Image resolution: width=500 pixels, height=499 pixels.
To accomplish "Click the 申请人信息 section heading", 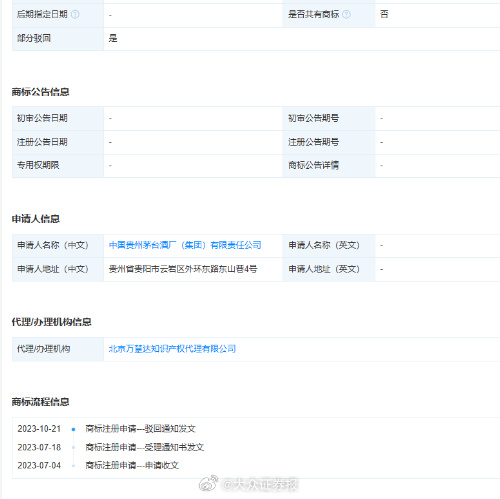I will tap(36, 219).
